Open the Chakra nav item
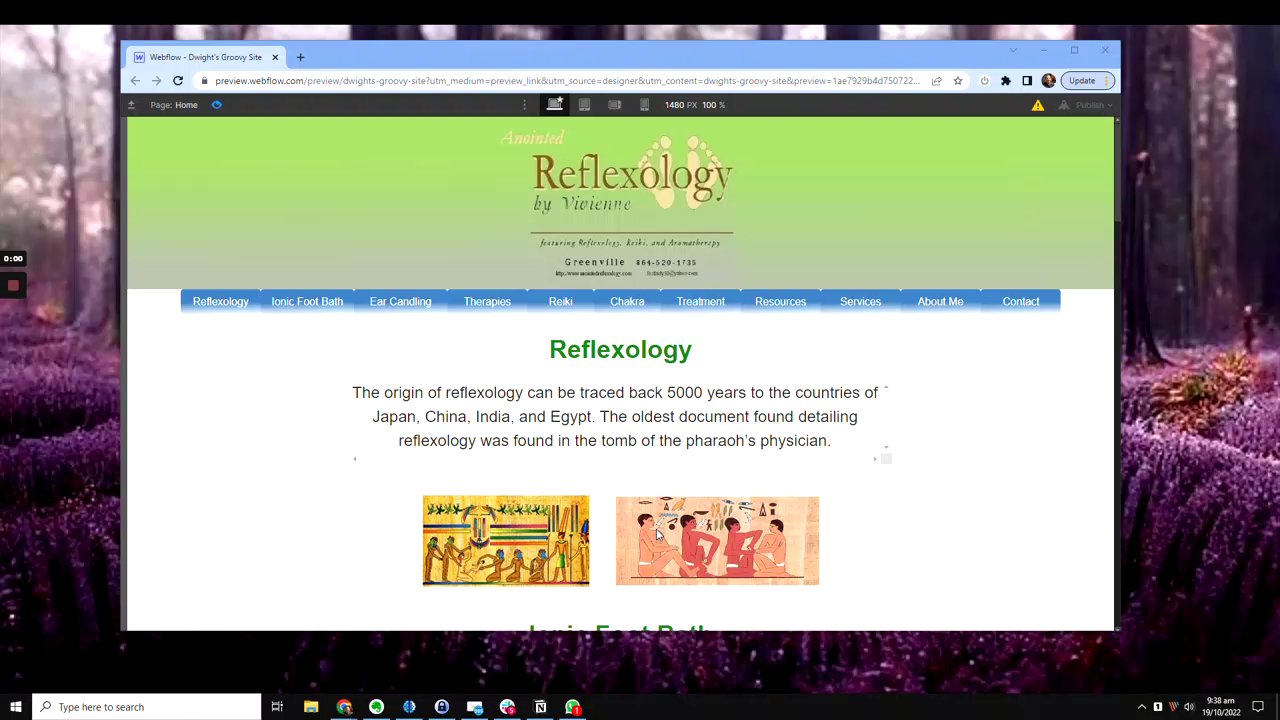 coord(627,301)
